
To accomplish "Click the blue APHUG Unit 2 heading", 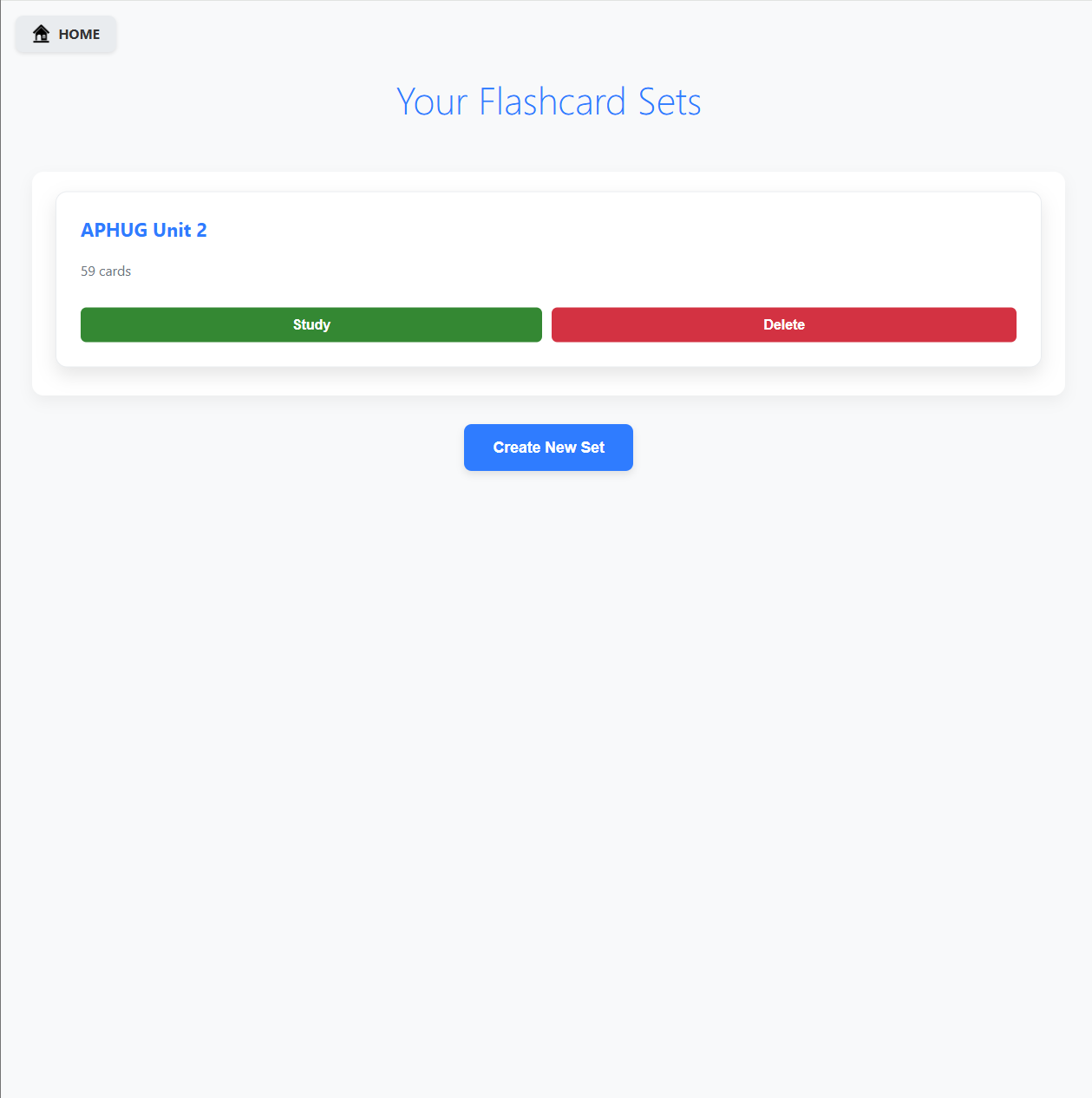I will 144,230.
